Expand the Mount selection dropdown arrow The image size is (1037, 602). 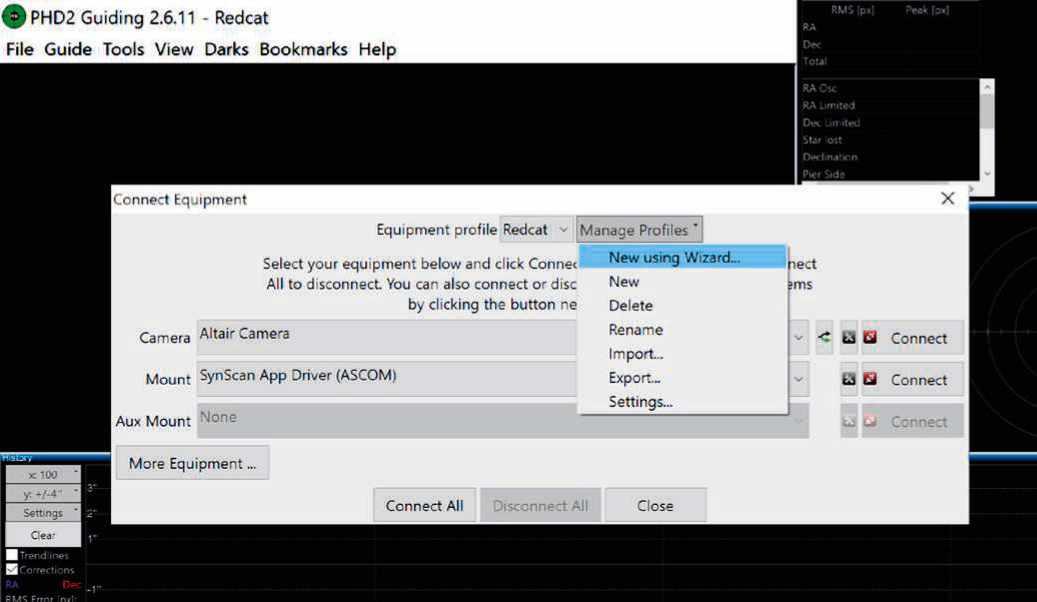click(799, 379)
